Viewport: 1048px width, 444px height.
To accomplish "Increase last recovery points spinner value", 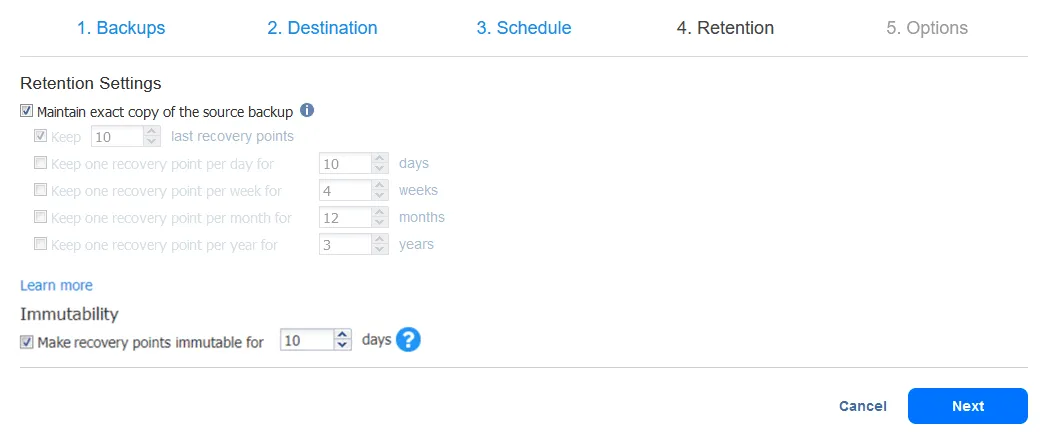I will click(x=152, y=131).
